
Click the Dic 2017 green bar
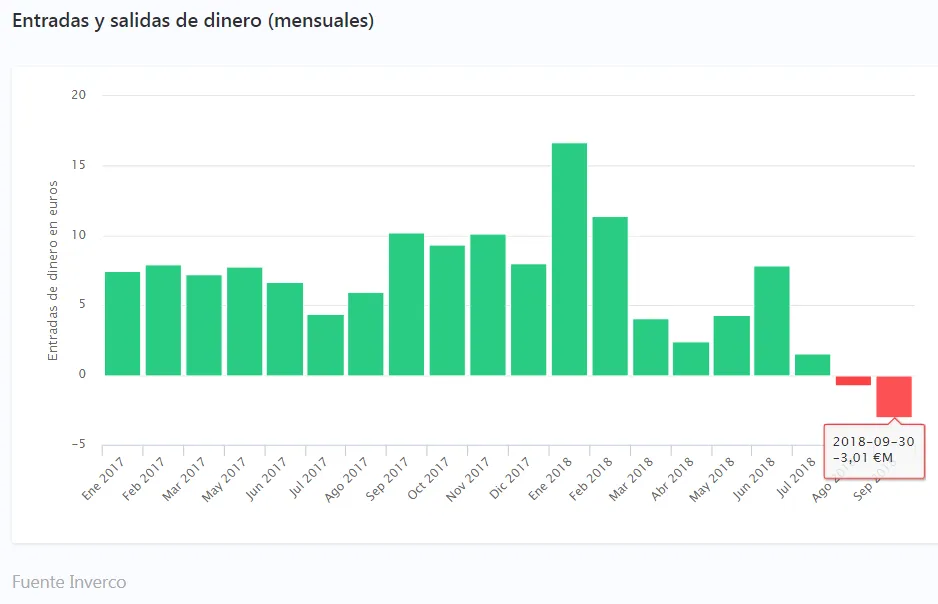pyautogui.click(x=528, y=319)
